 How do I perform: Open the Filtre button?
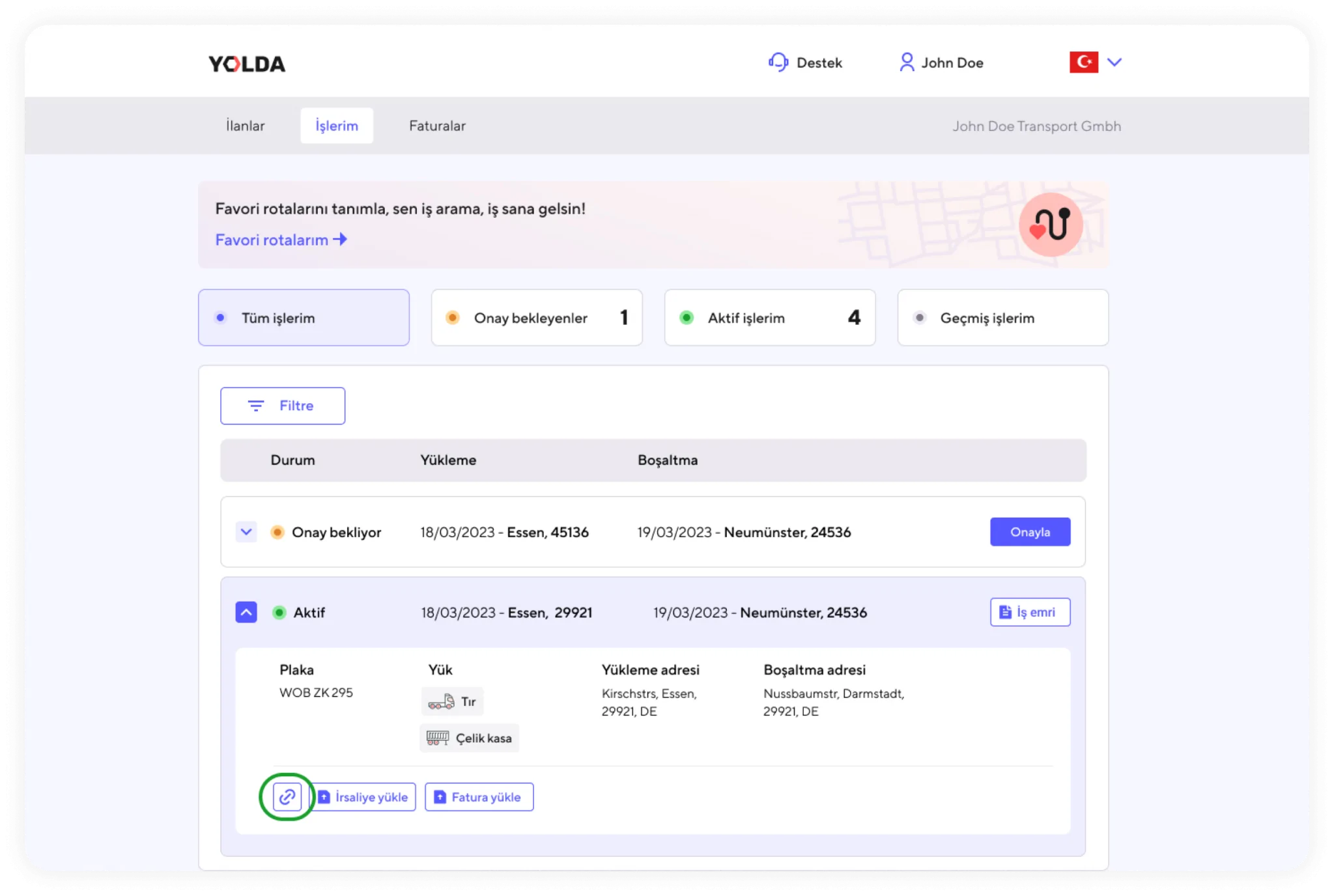[283, 406]
